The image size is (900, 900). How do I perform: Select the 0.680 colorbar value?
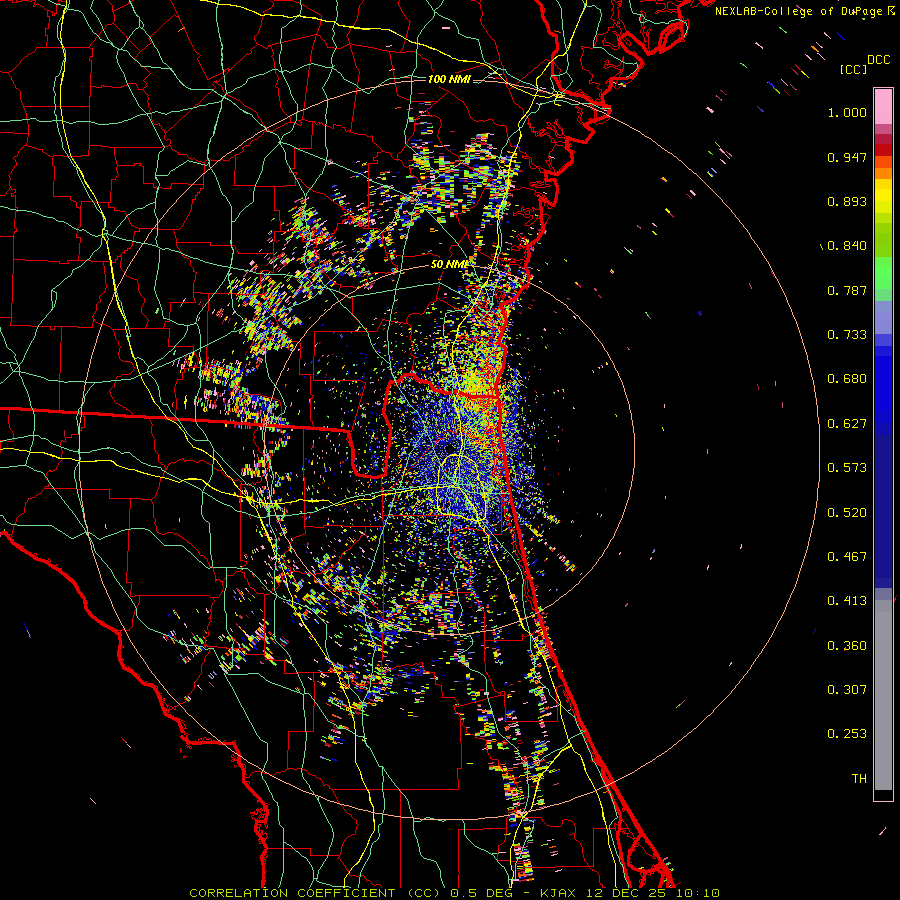847,379
